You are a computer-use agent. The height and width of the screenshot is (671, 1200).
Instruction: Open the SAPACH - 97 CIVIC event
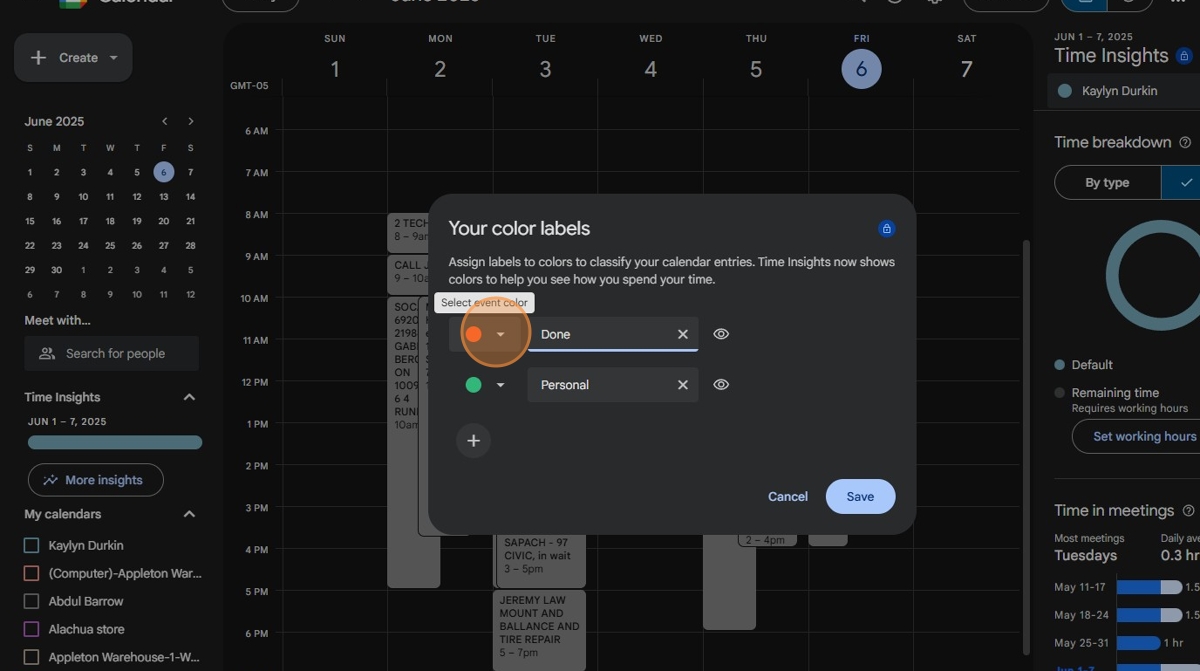point(541,561)
